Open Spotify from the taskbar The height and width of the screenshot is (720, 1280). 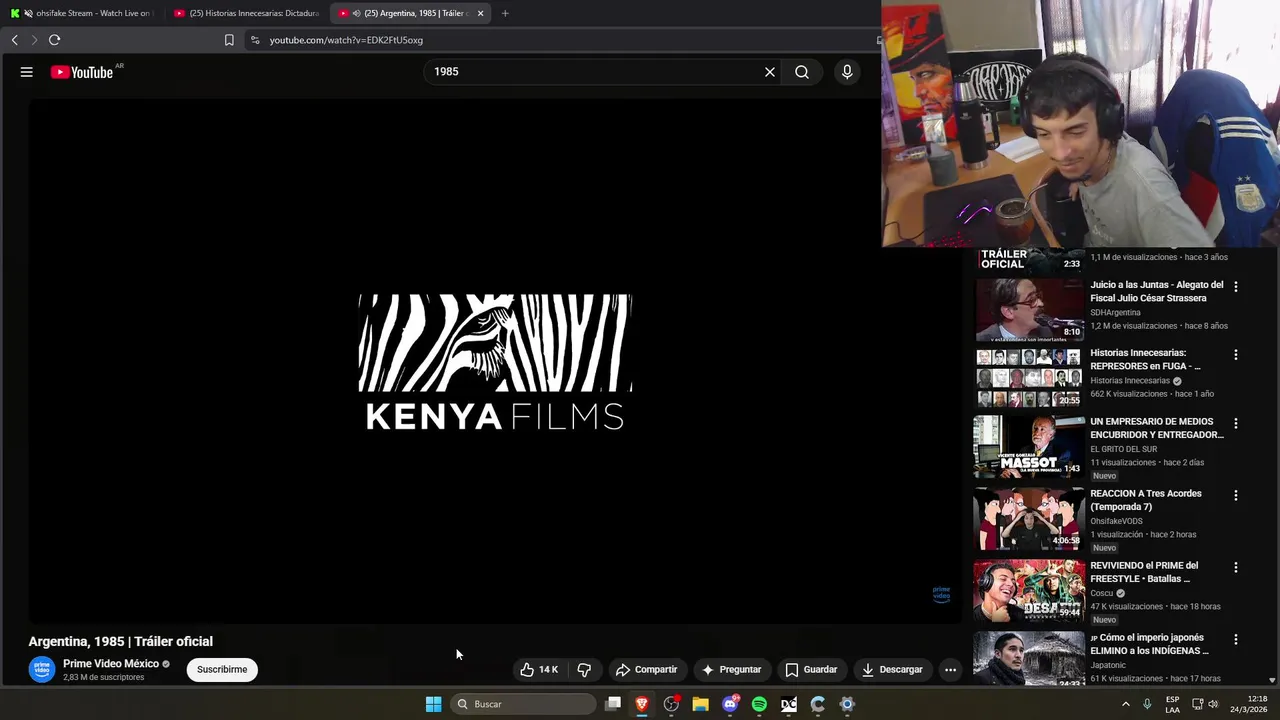click(759, 704)
